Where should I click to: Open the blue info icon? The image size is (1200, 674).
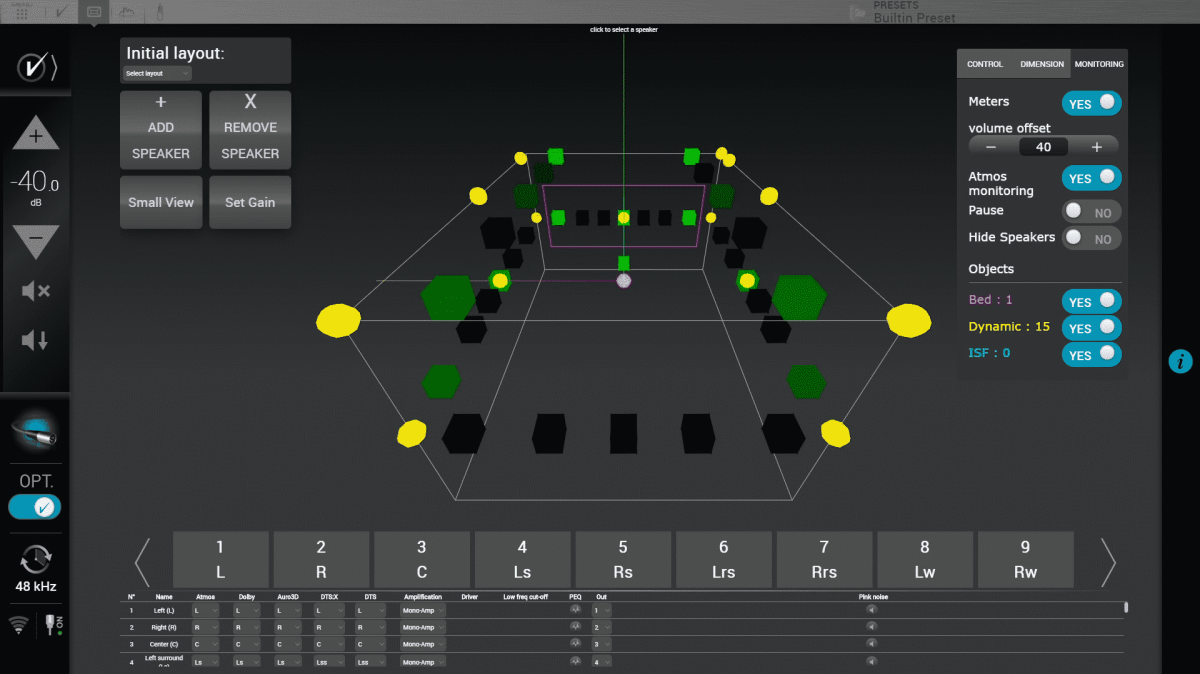click(x=1181, y=361)
